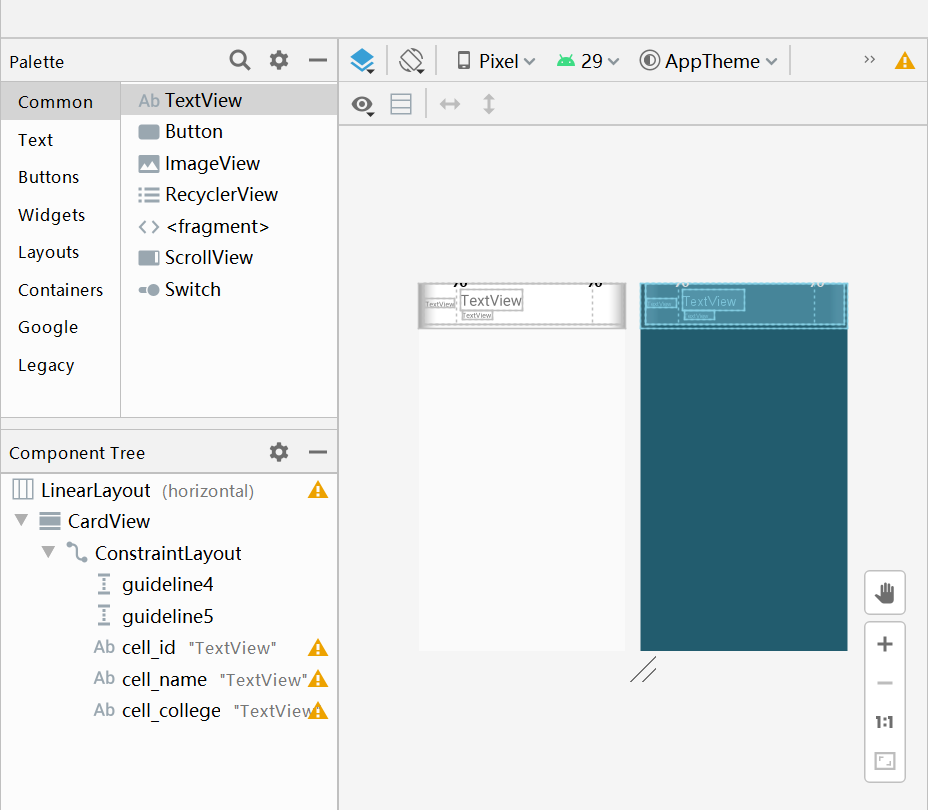Open the Pixel device selector

[495, 60]
